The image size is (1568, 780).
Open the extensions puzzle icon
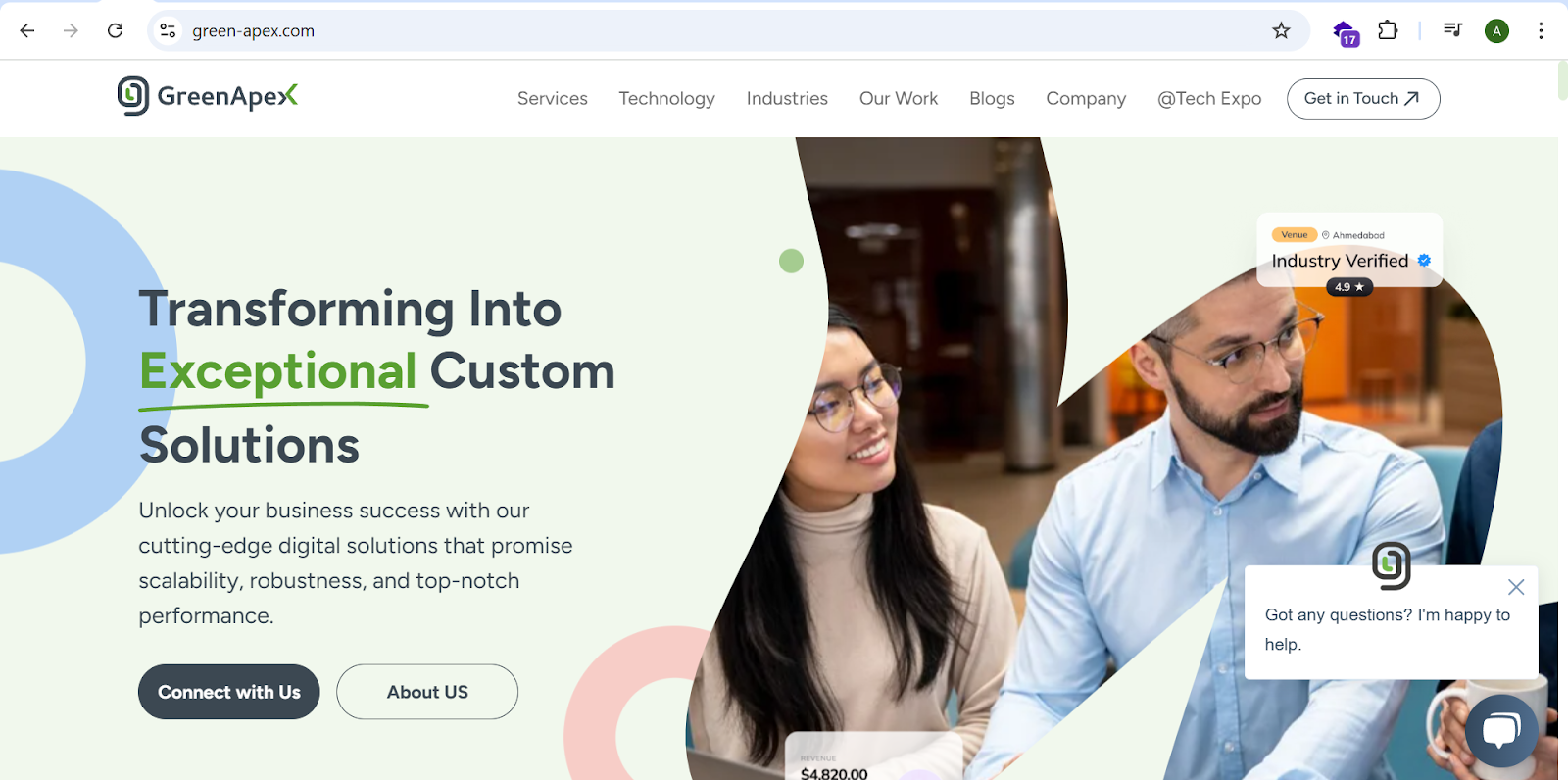(x=1388, y=30)
